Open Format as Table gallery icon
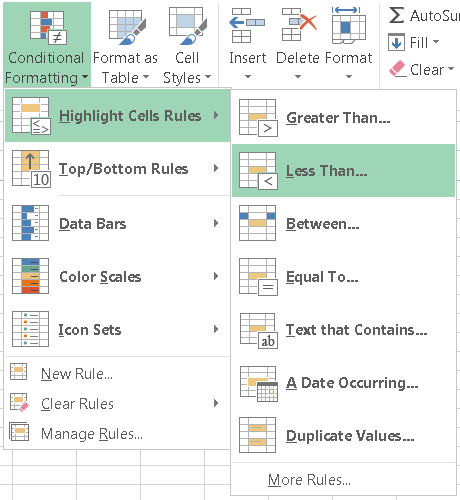 (x=127, y=27)
